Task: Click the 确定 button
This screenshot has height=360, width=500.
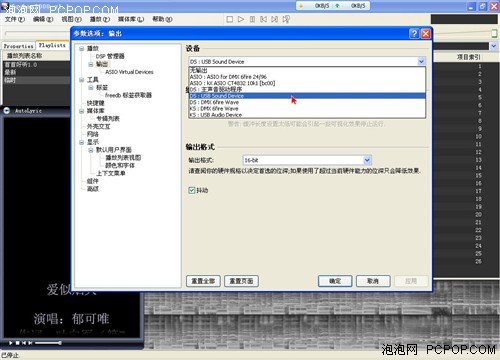Action: click(x=335, y=281)
